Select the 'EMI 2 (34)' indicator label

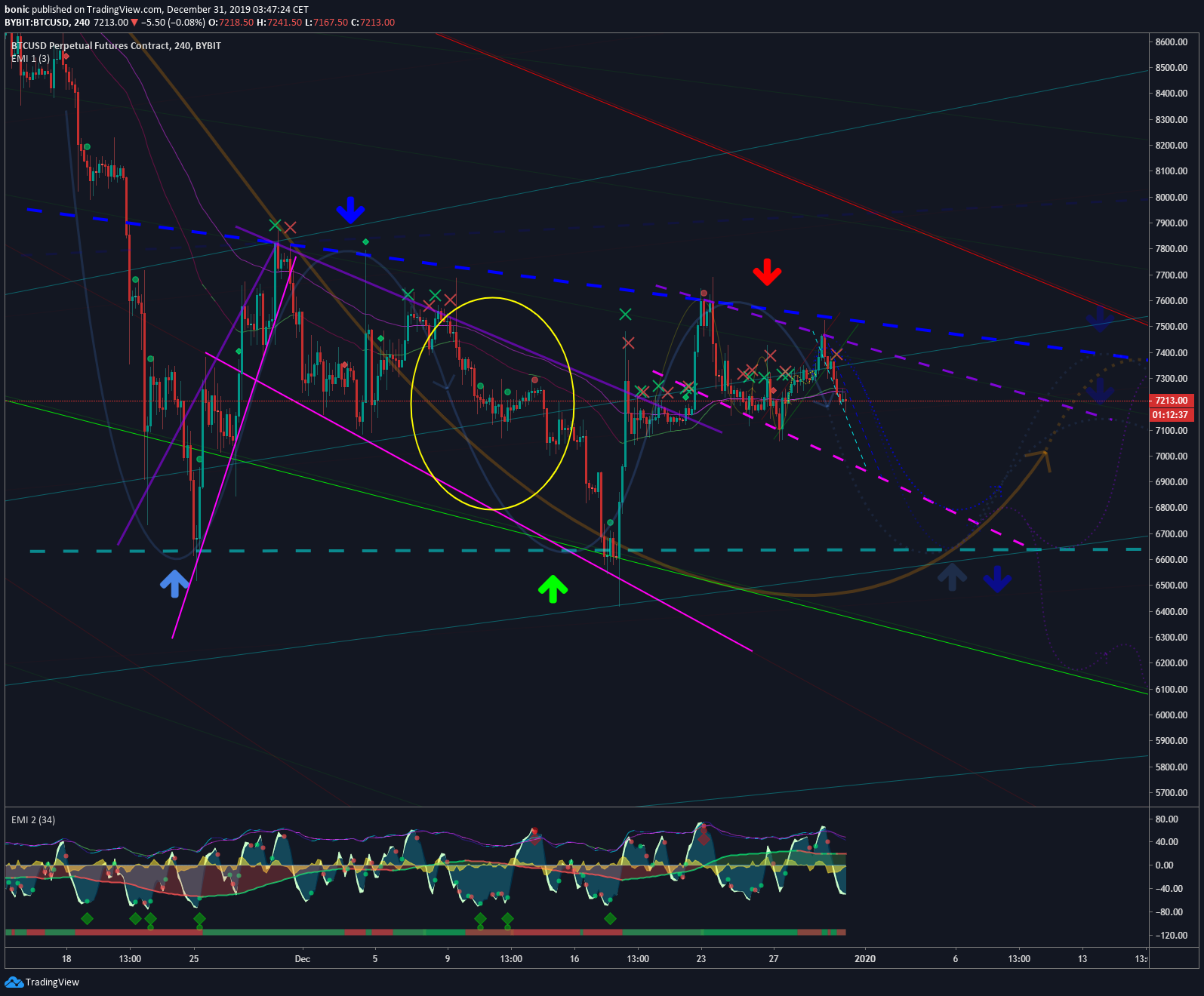(x=33, y=820)
